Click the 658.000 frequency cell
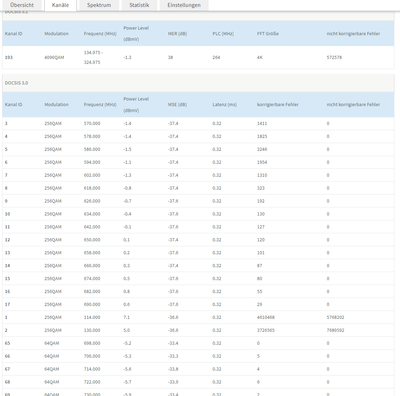400x396 pixels. tap(92, 253)
